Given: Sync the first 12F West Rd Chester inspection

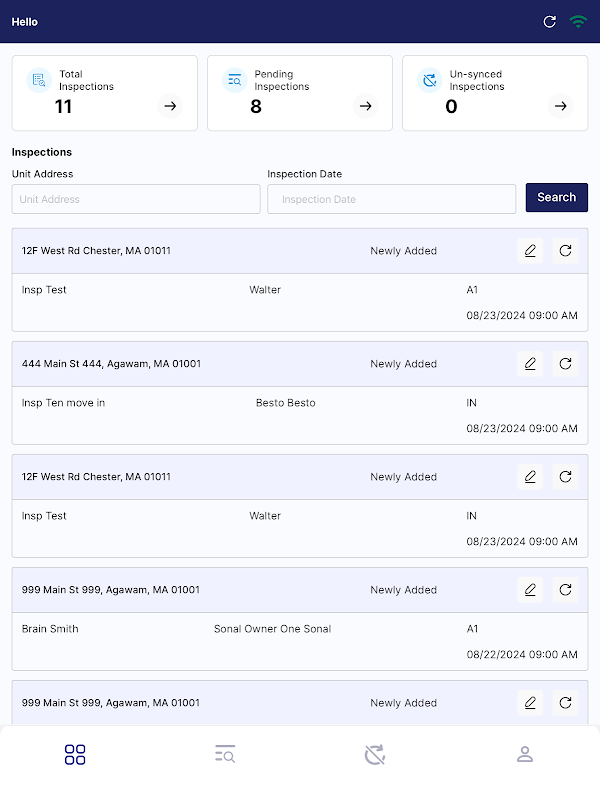Looking at the screenshot, I should tap(565, 251).
